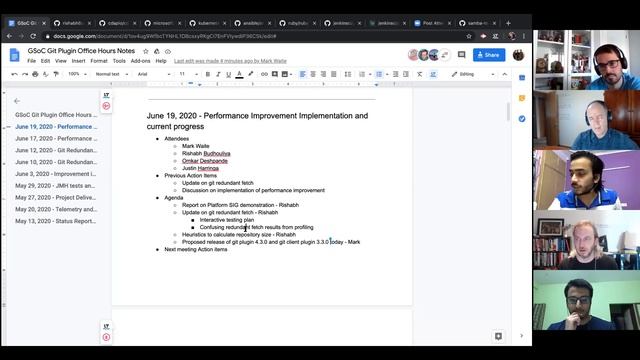Screen dimensions: 640x360
Task: Clear formatting with the Tx icon
Action: click(x=420, y=74)
